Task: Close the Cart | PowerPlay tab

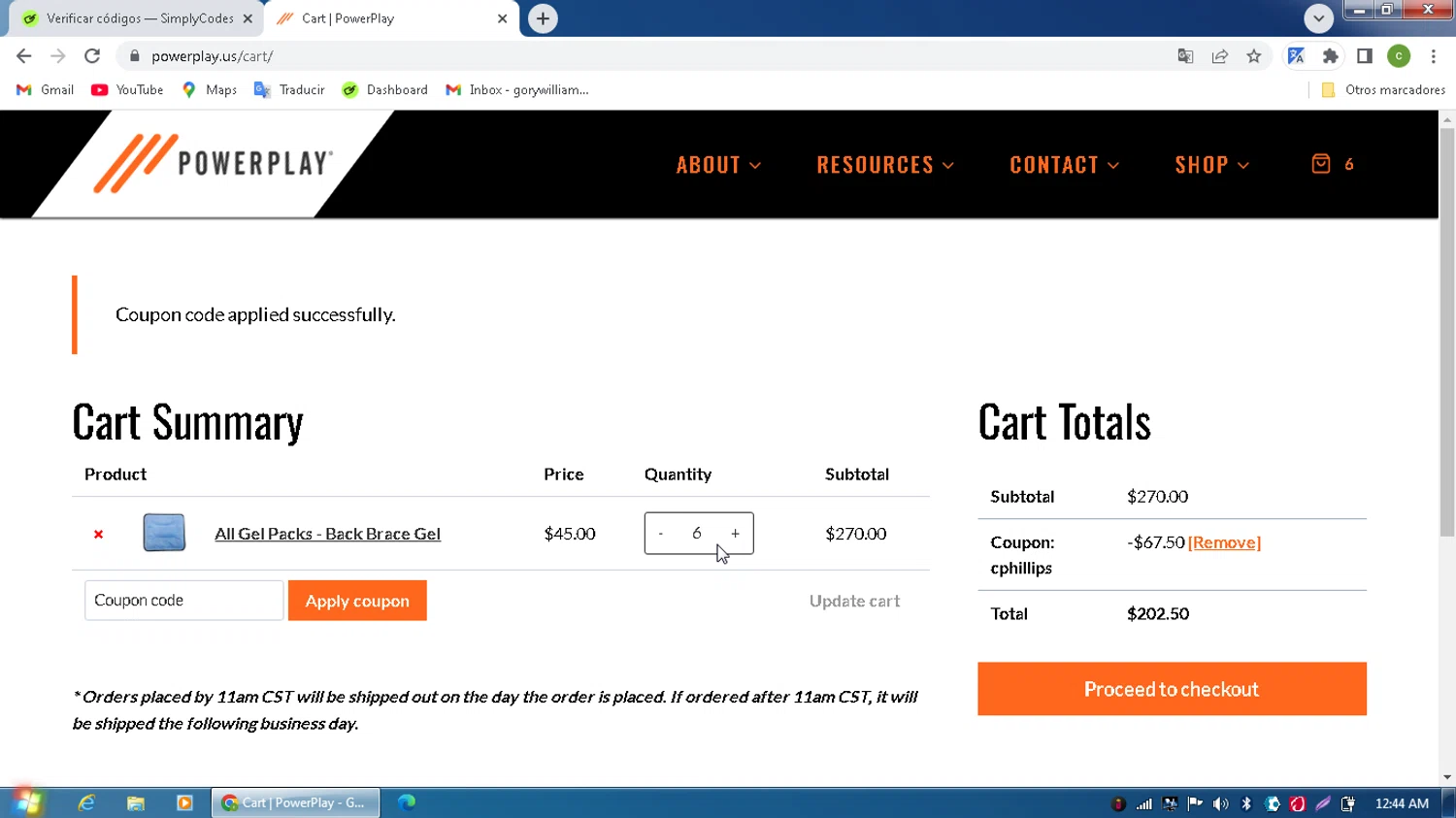Action: coord(502,18)
